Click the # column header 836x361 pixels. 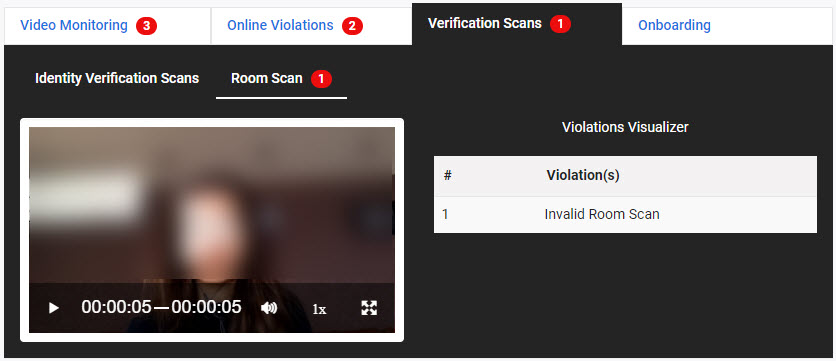click(448, 175)
